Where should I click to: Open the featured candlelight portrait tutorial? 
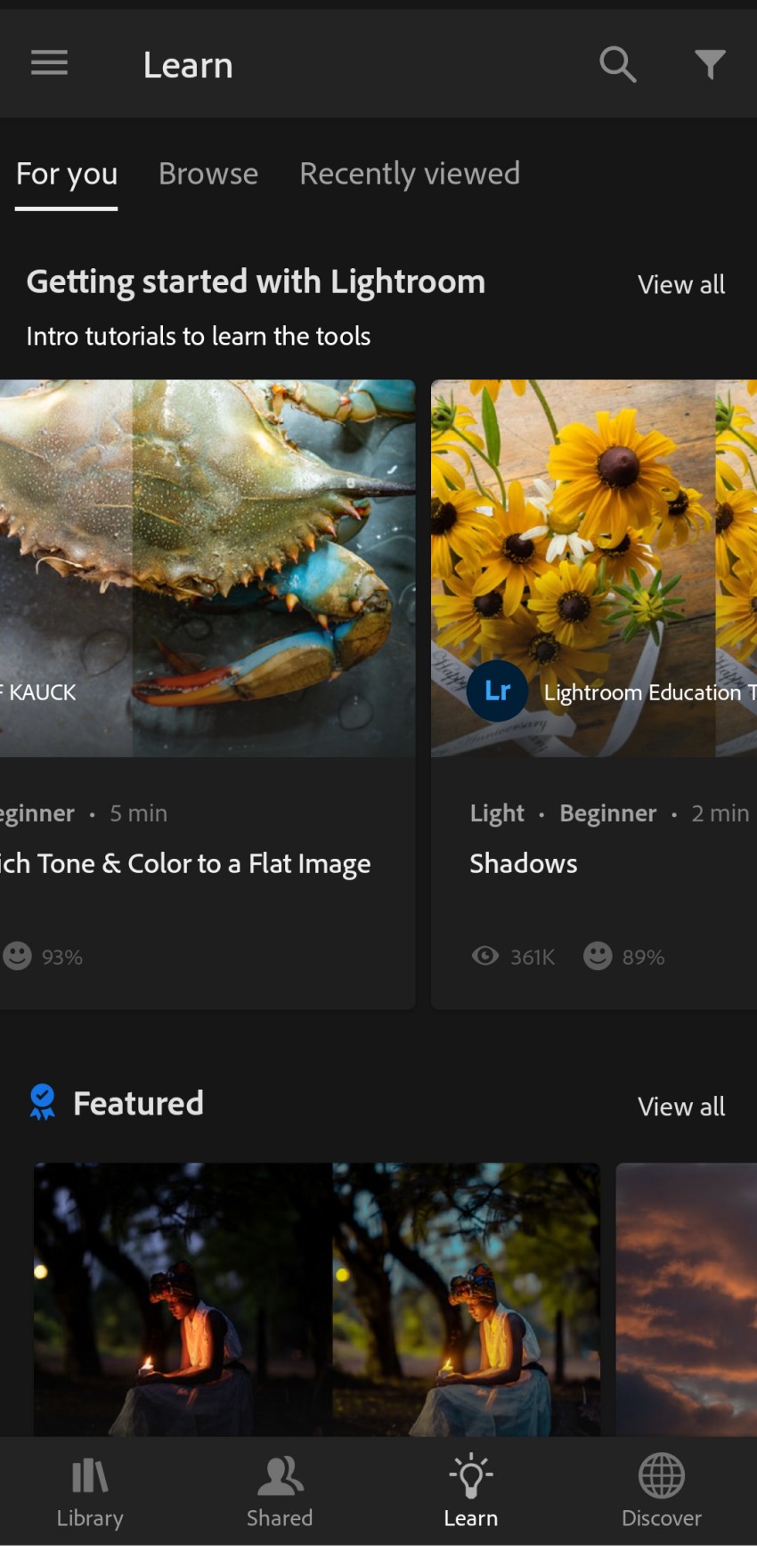316,1301
